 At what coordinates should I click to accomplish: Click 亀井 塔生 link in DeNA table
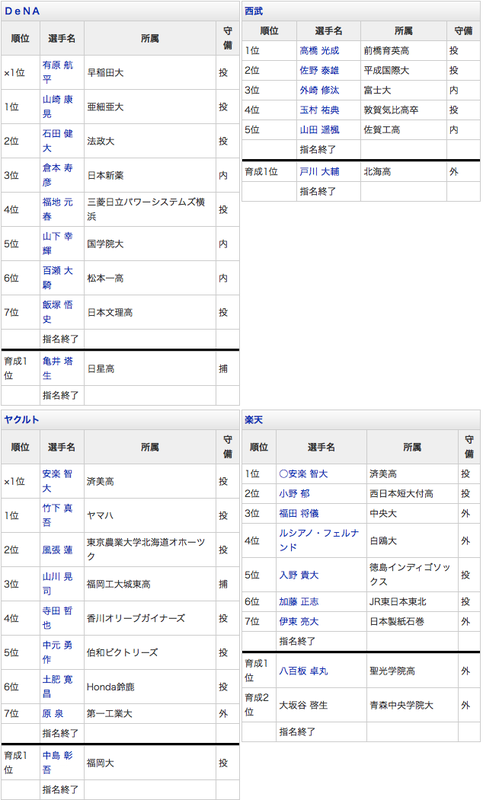(x=57, y=368)
